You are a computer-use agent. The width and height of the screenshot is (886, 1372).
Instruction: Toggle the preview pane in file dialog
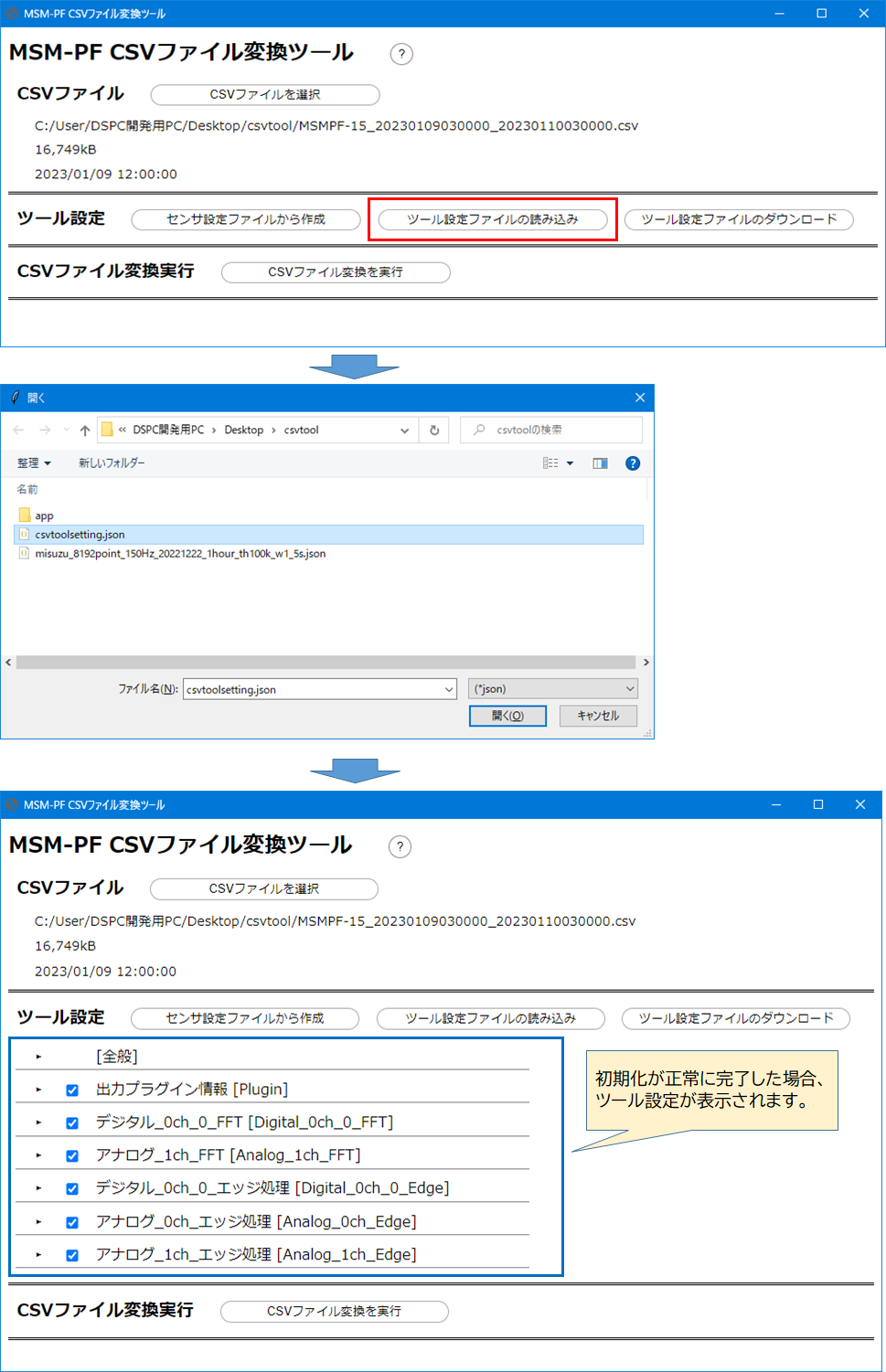tap(600, 463)
